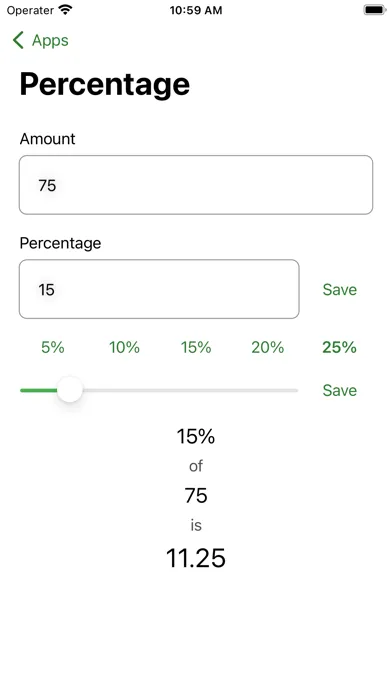
Task: Select the 5% preset
Action: 53,347
